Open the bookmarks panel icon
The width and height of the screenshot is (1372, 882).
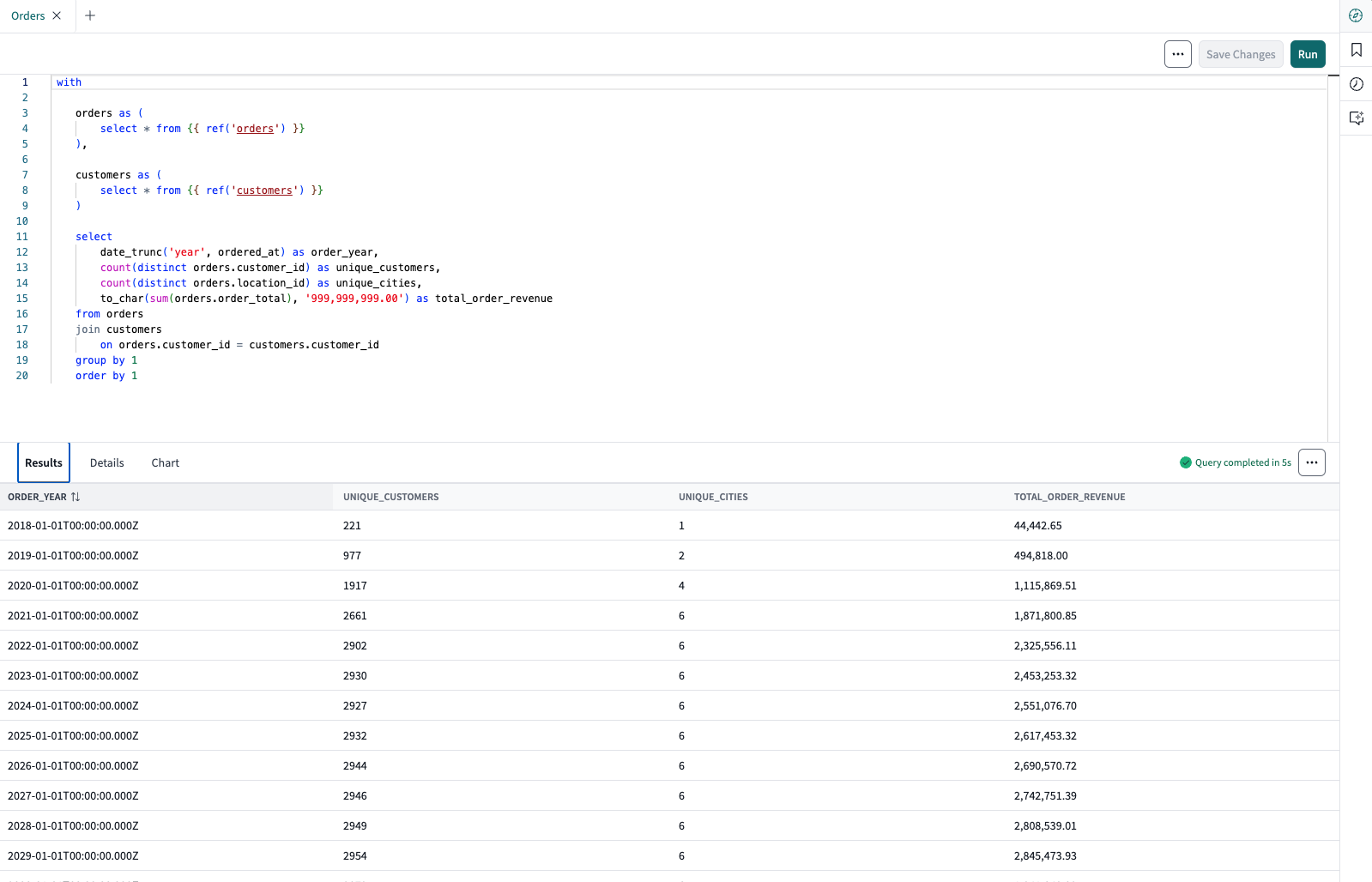click(x=1356, y=50)
